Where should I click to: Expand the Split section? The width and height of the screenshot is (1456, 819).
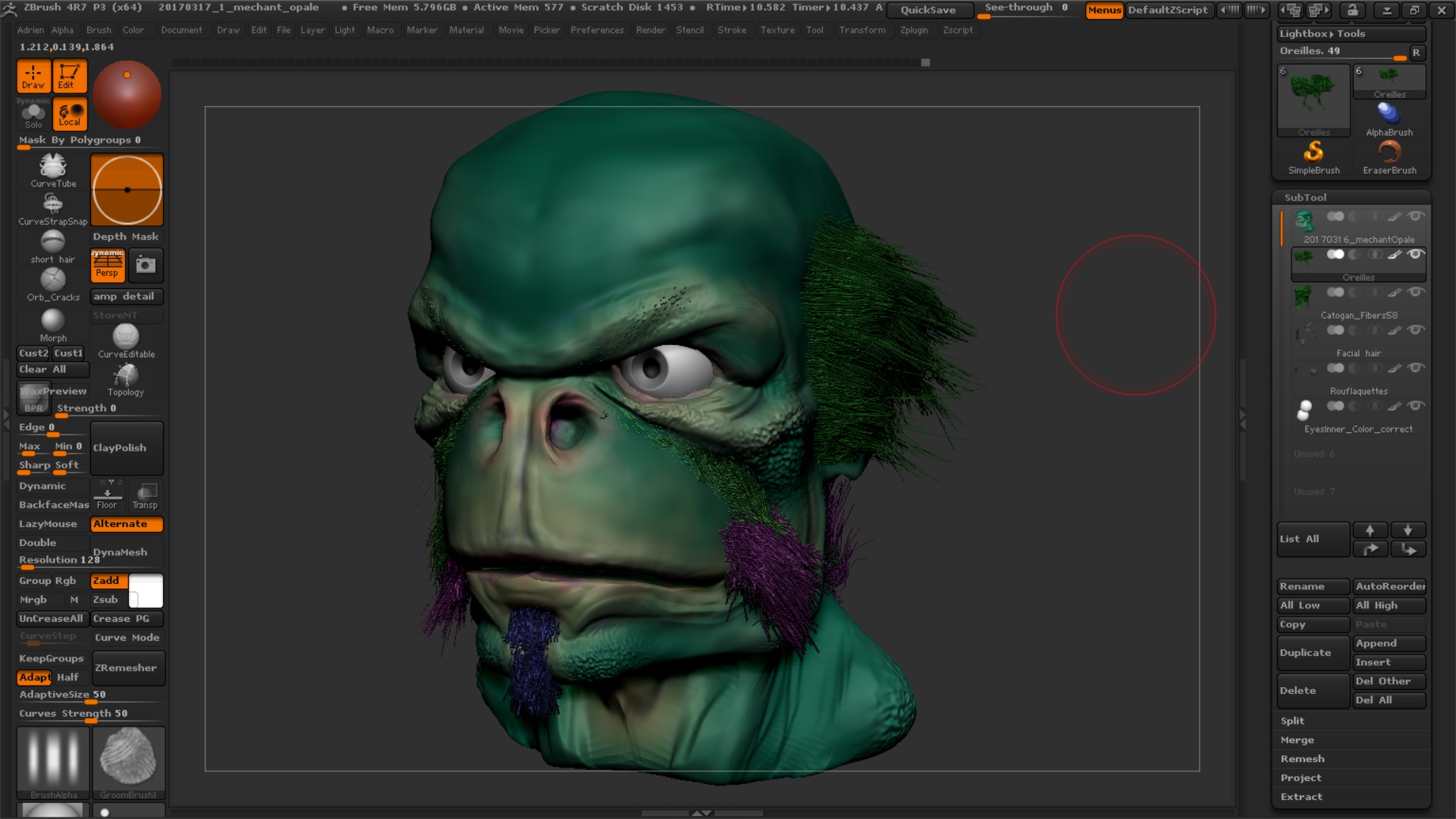(1292, 721)
